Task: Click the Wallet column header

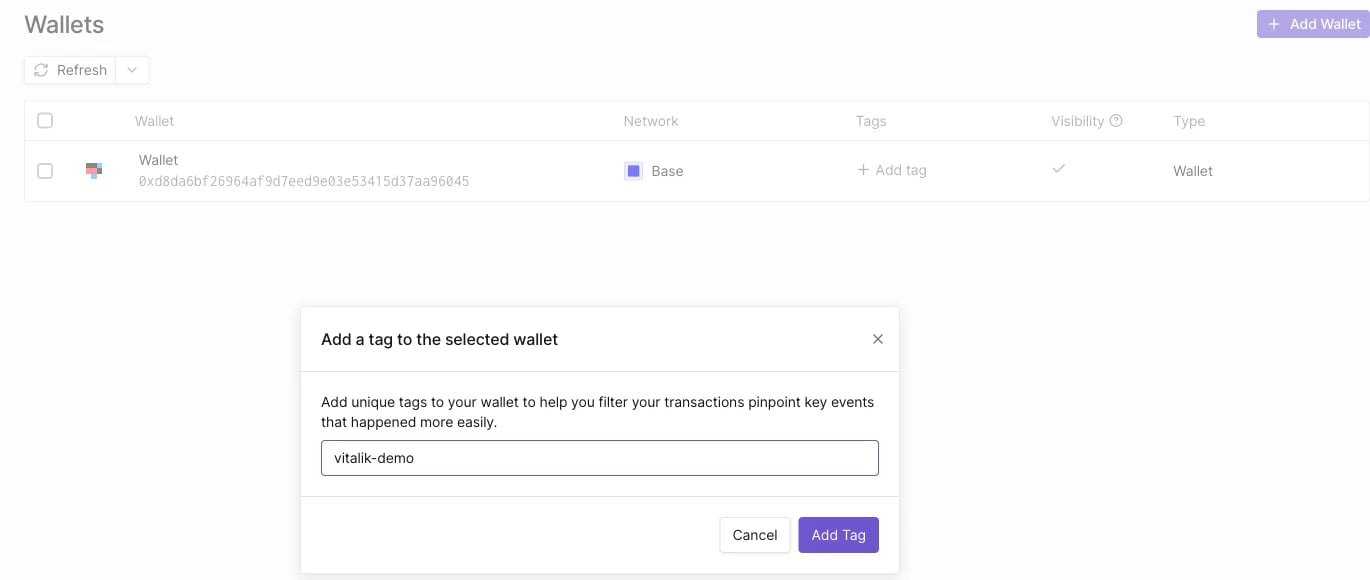Action: pos(155,121)
